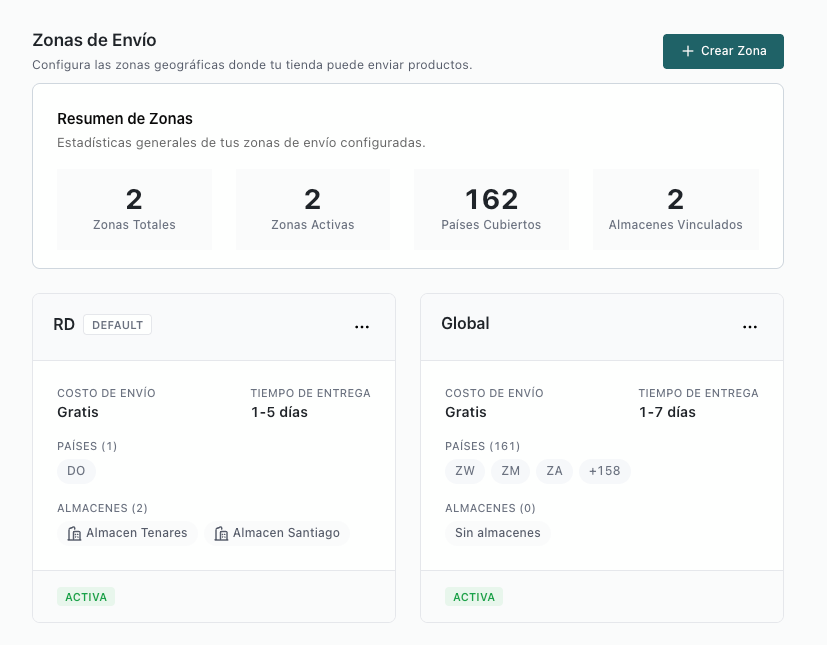Select the Países Cubiertos 162 stat card
Viewport: 827px width, 645px height.
pos(491,208)
